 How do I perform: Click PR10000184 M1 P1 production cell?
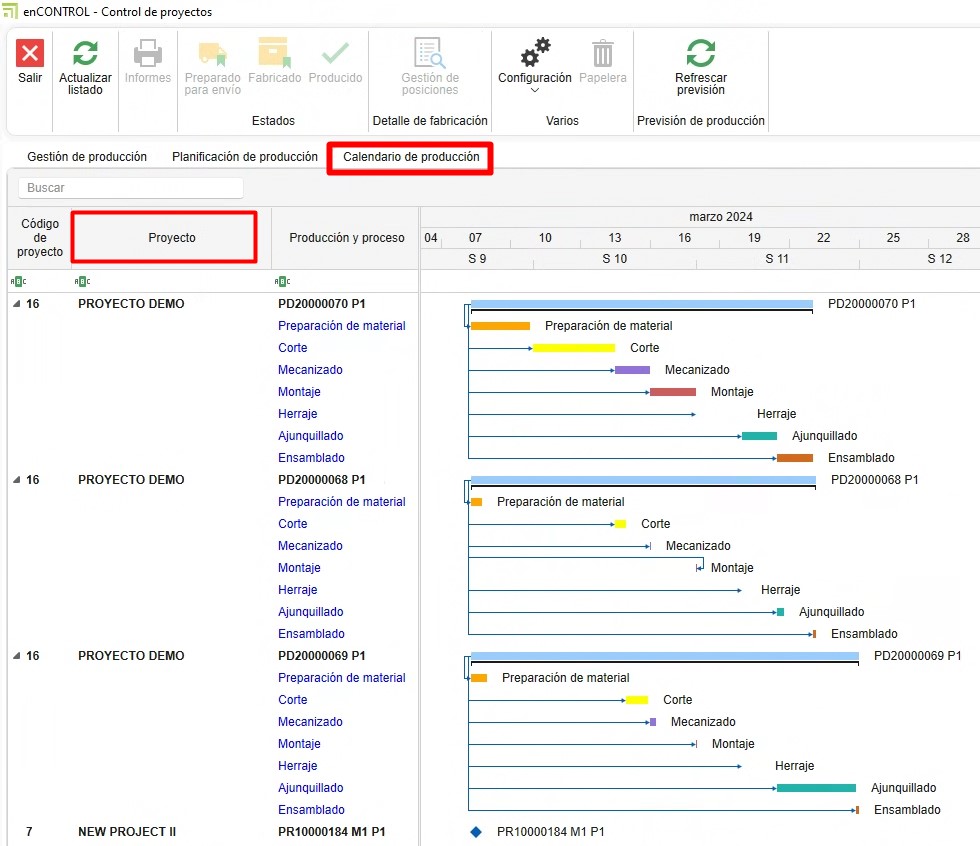(332, 832)
